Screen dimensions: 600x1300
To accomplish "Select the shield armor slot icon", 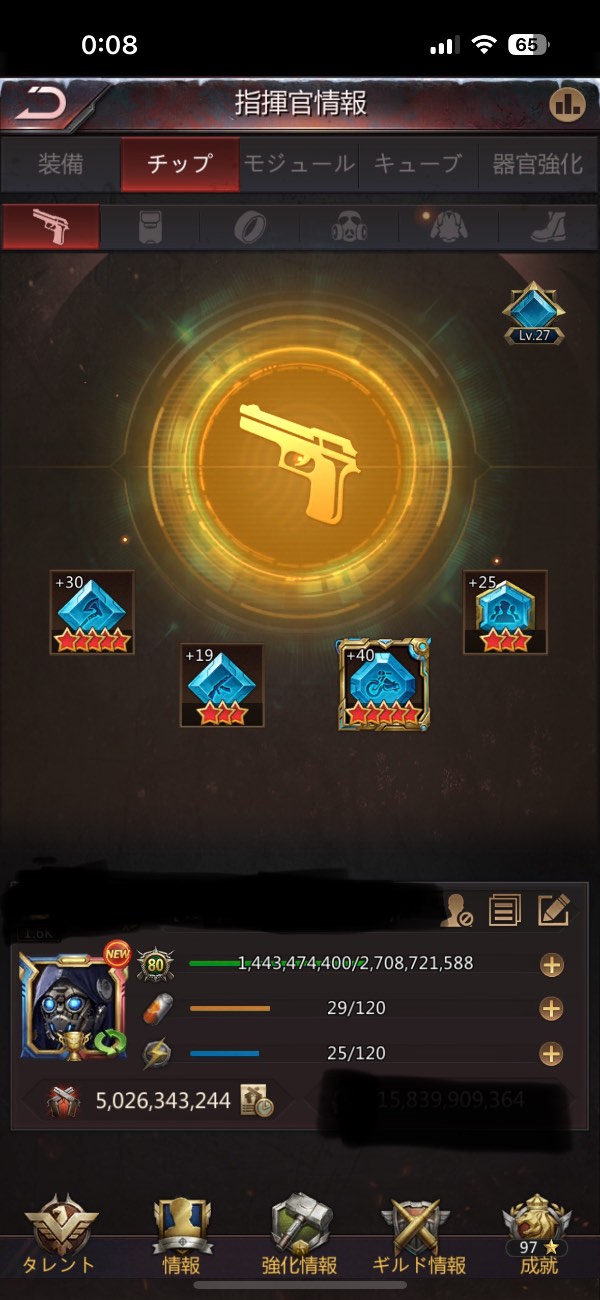I will (x=152, y=227).
